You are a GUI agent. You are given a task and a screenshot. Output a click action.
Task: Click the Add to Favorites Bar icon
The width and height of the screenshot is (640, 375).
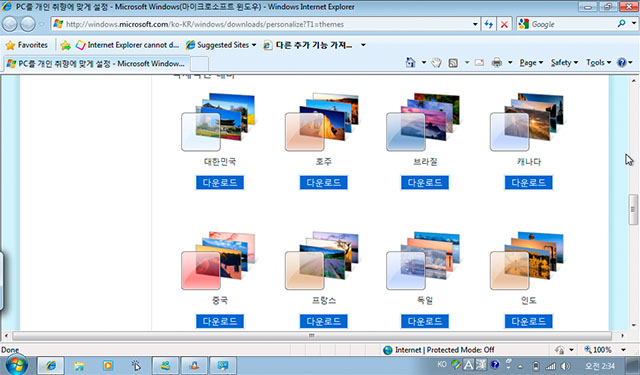[x=65, y=45]
